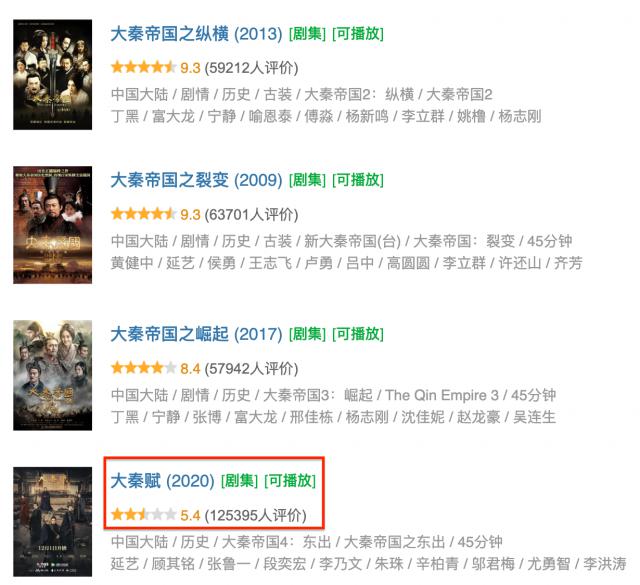Click the 大秦帝国之纵横 poster thumbnail
The image size is (640, 585).
[x=52, y=75]
